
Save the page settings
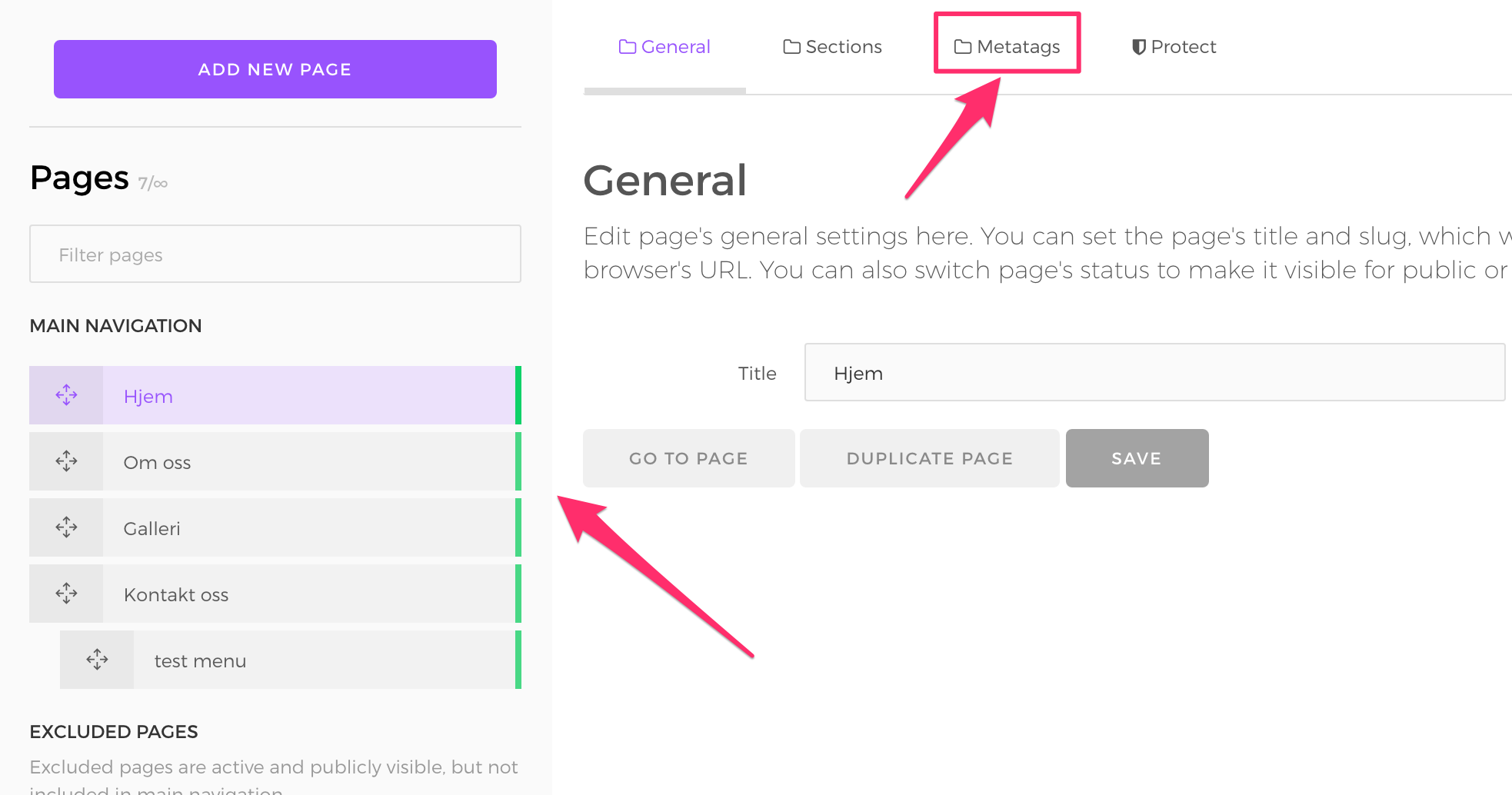click(1137, 458)
